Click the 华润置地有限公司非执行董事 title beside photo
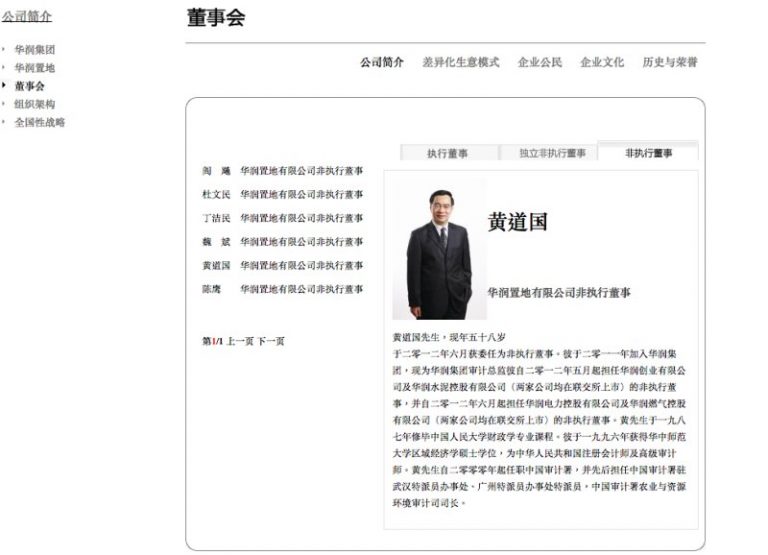 point(559,293)
